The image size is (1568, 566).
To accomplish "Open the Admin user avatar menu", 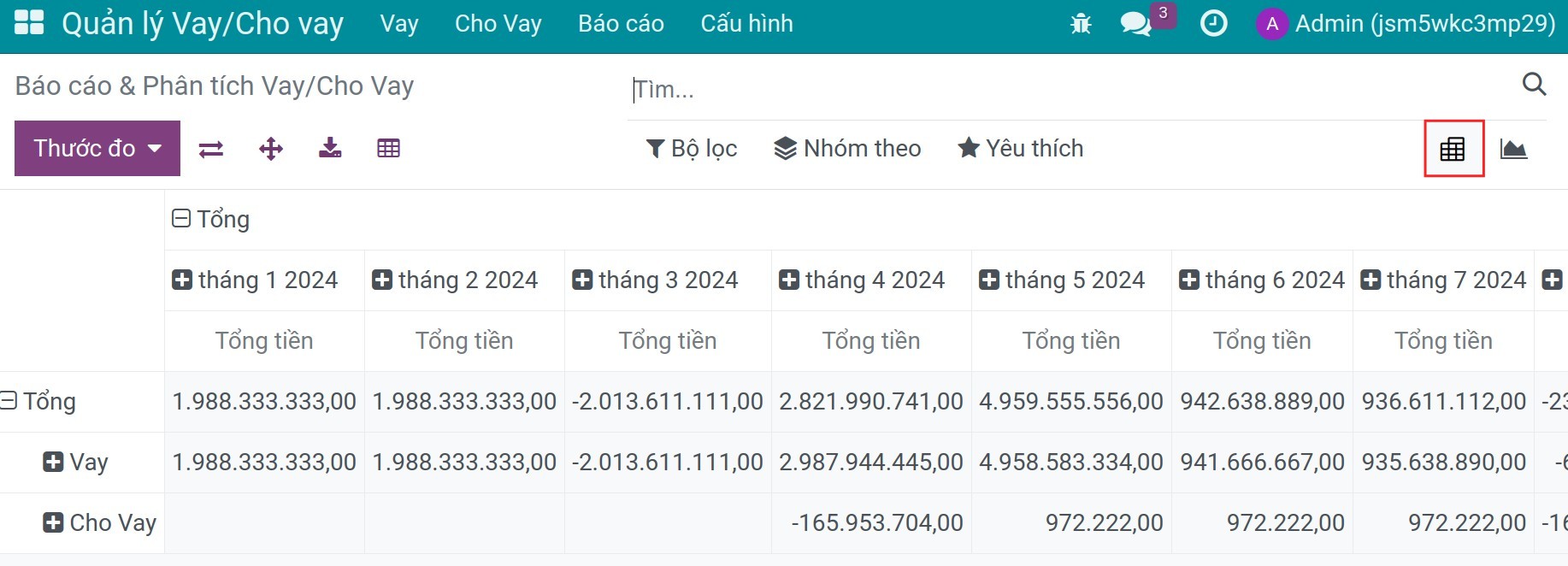I will click(1406, 23).
